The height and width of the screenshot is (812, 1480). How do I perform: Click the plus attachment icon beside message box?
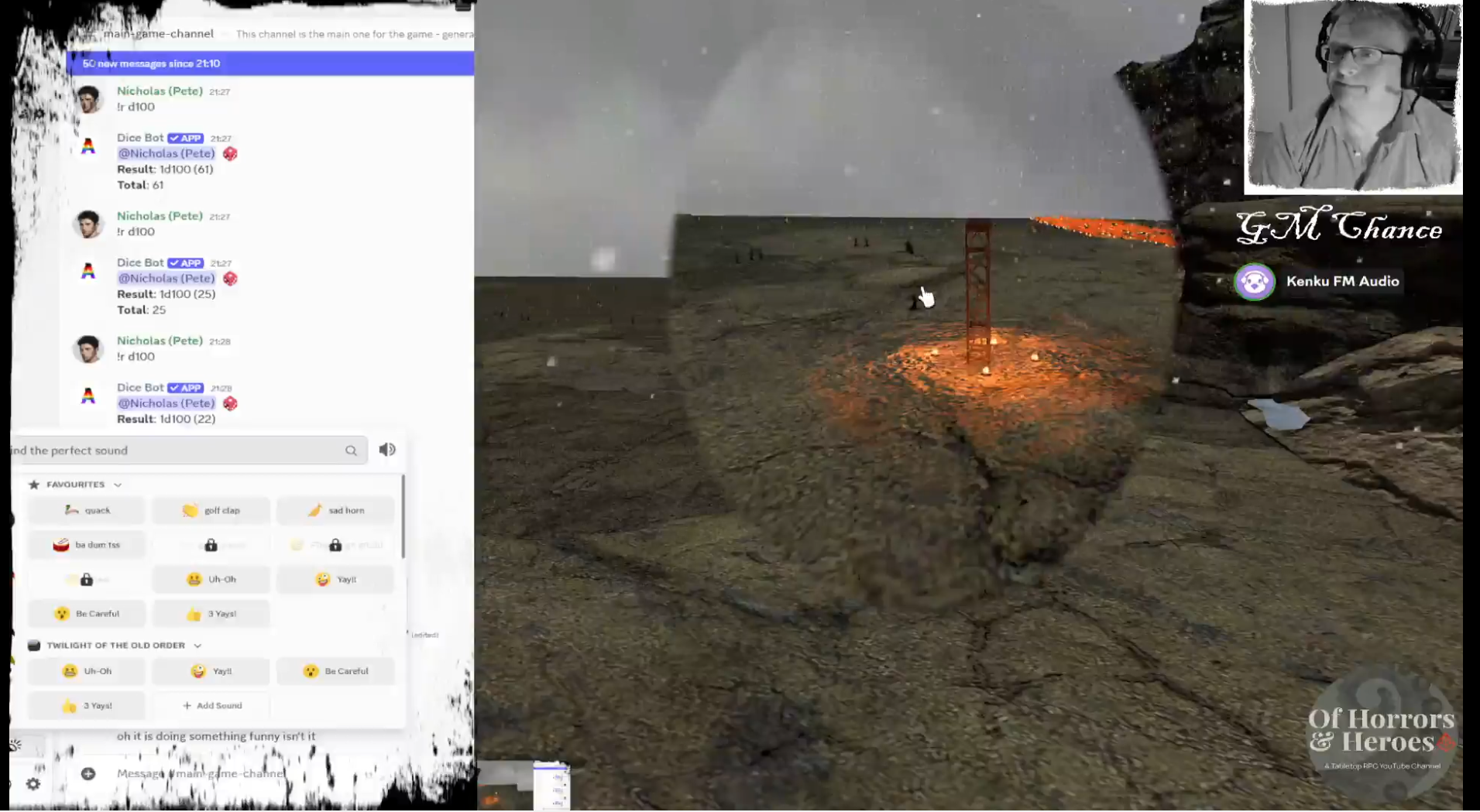[x=88, y=773]
